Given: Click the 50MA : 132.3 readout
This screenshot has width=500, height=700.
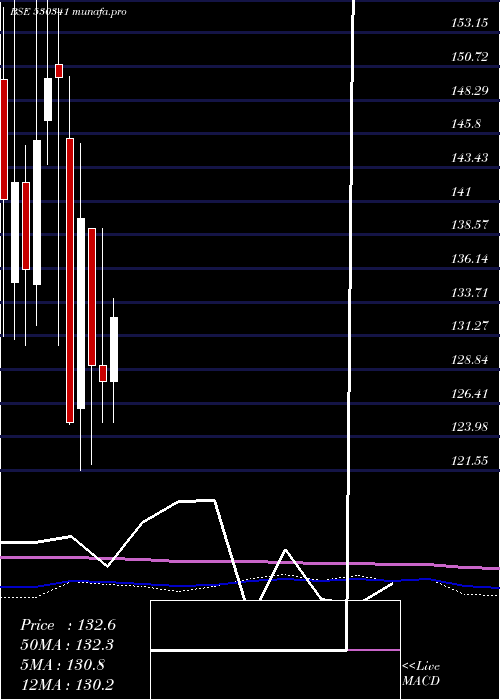Looking at the screenshot, I should (x=67, y=645).
